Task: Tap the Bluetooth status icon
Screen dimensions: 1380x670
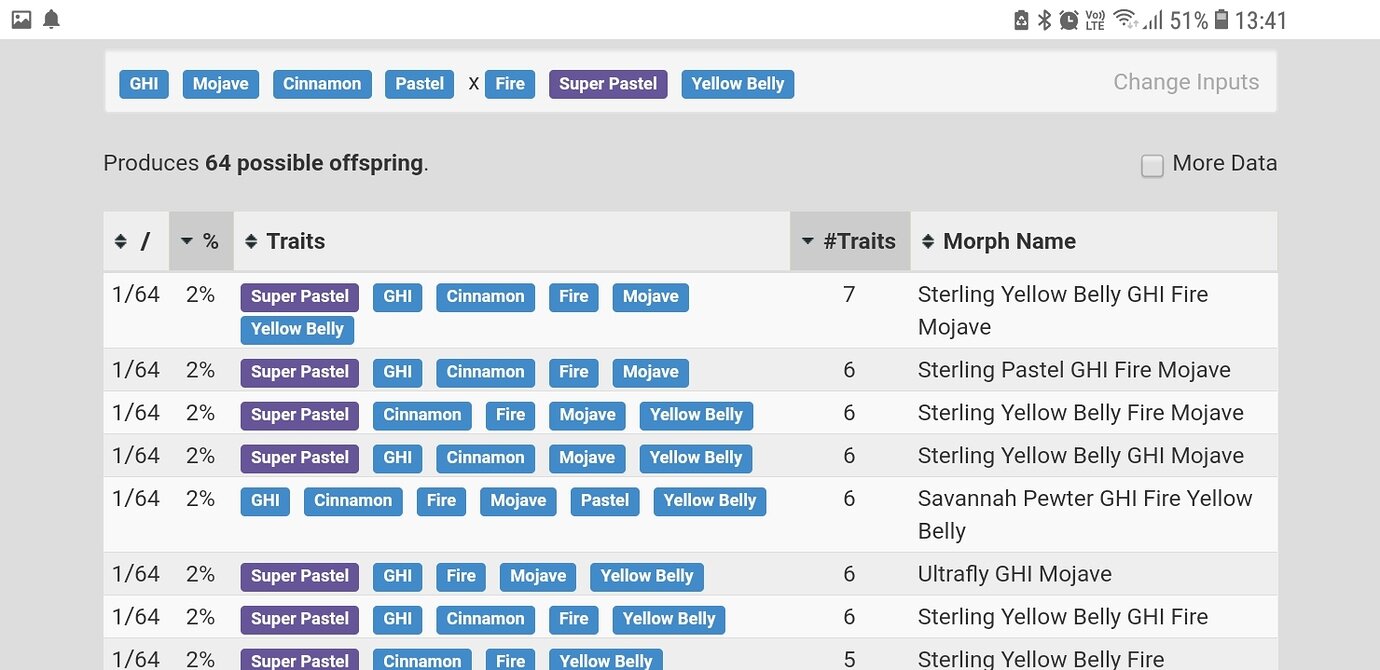Action: click(1044, 19)
